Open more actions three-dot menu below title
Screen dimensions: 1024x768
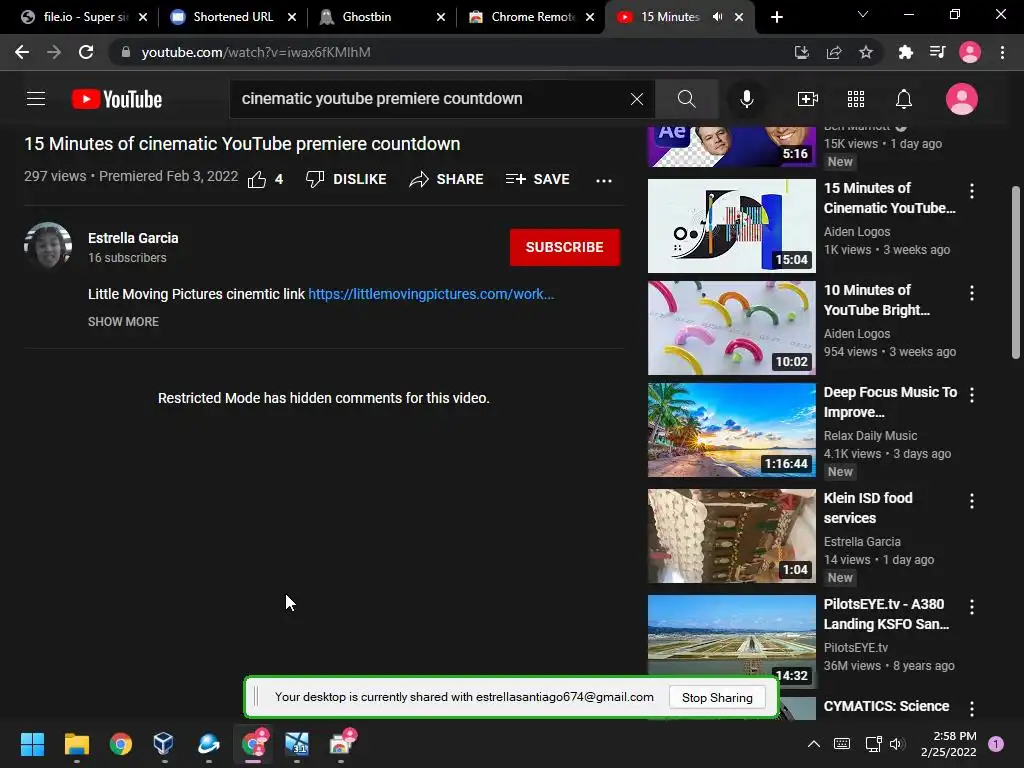[x=604, y=180]
